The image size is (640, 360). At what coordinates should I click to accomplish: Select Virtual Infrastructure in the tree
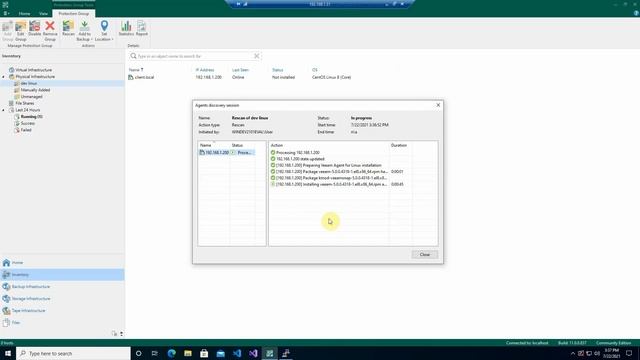tap(33, 70)
